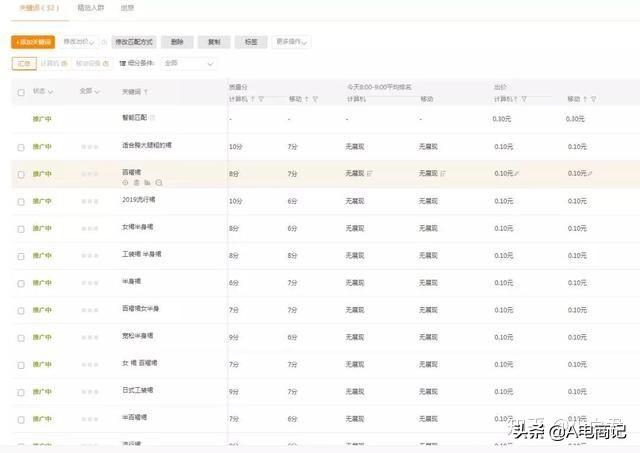Click the filter icon before 细分条件
The image size is (640, 453).
coord(122,64)
